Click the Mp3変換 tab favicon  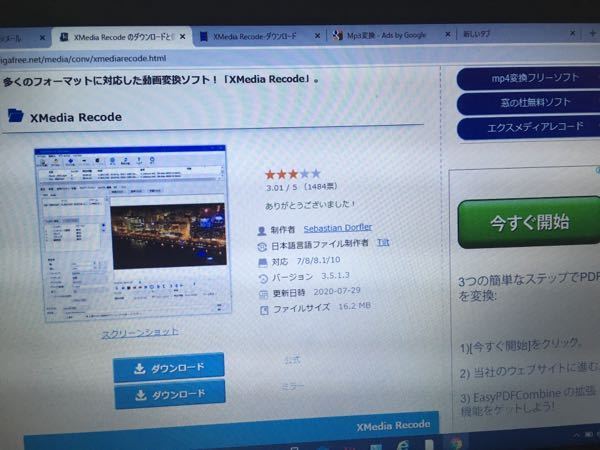[337, 35]
